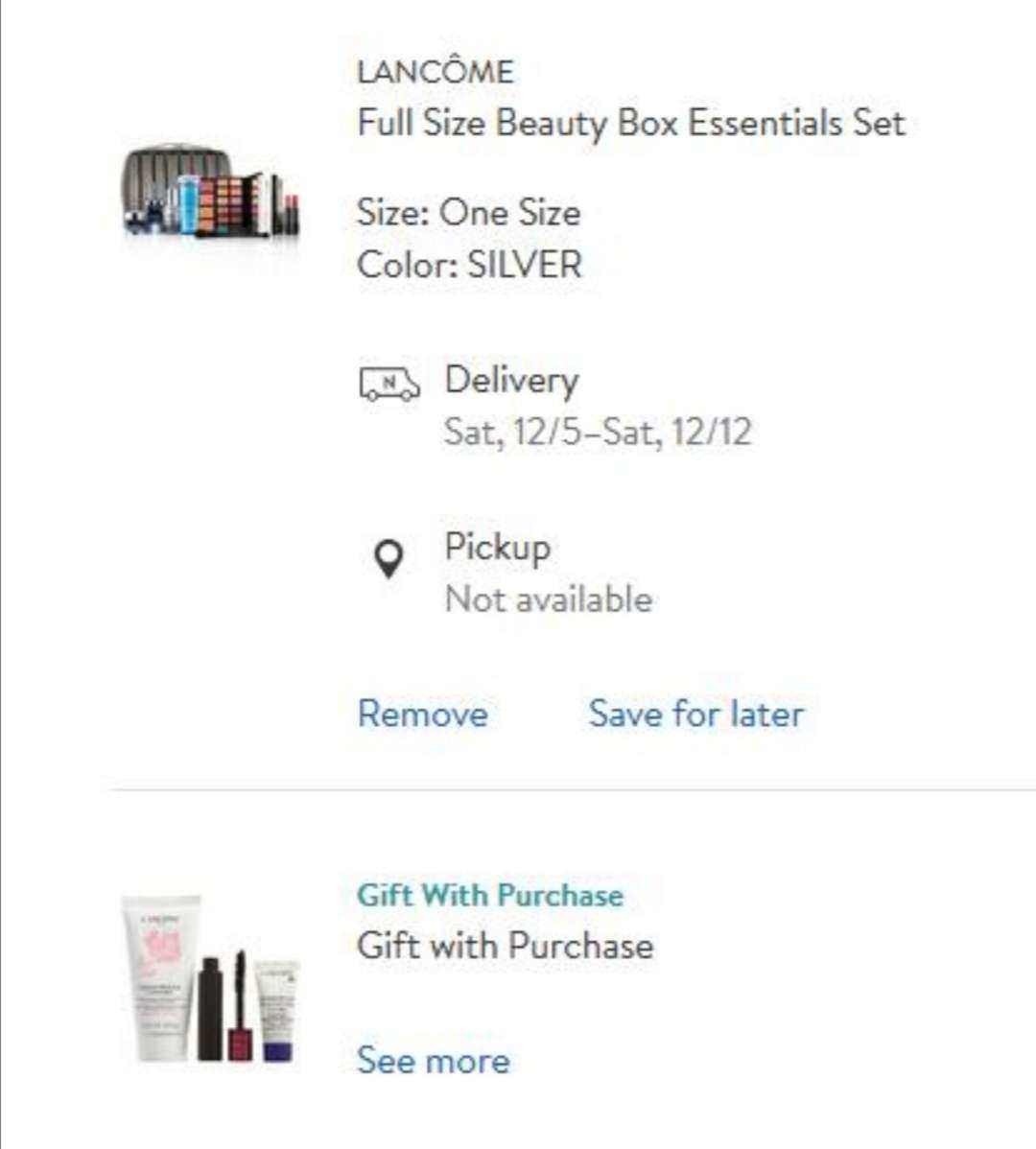Click the delivery truck icon
Viewport: 1036px width, 1149px height.
389,384
